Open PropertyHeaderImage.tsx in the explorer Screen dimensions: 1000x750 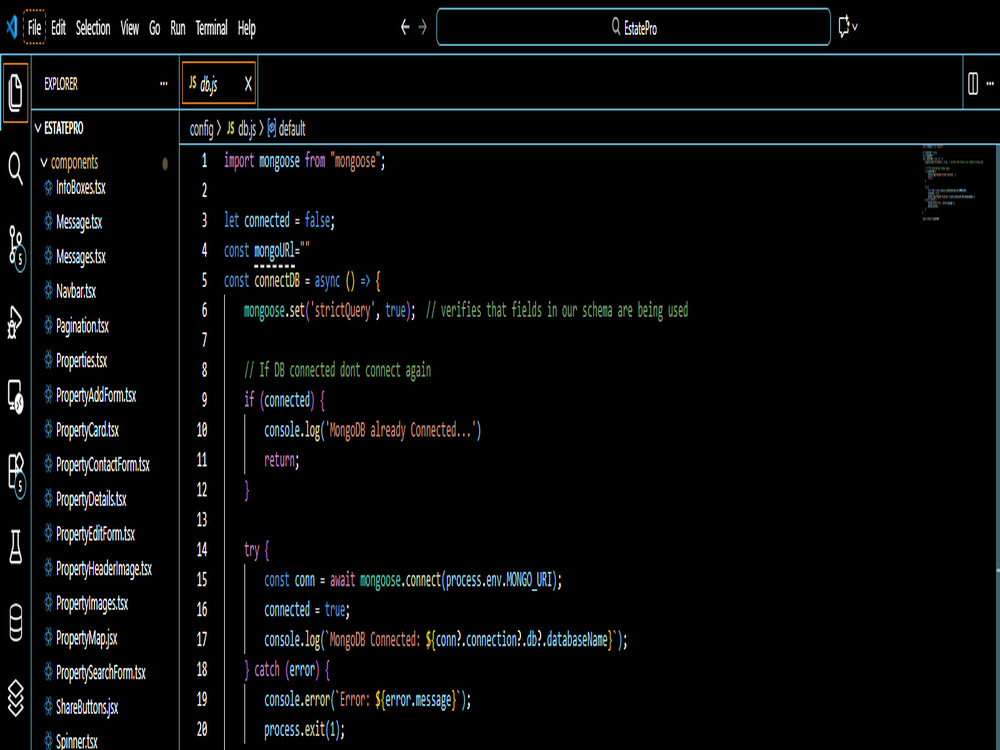tap(105, 569)
